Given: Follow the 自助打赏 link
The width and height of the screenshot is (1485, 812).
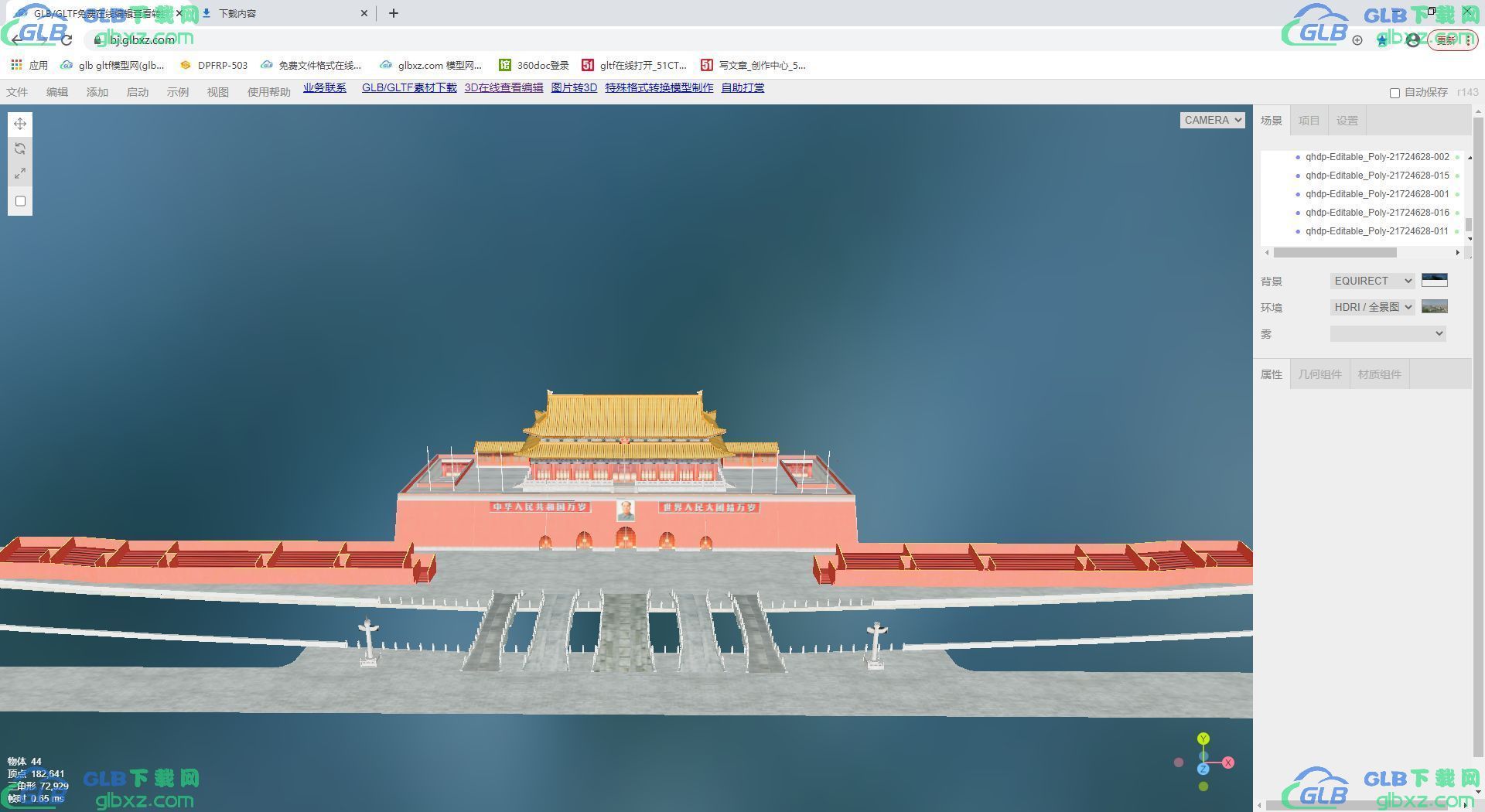Looking at the screenshot, I should pos(742,88).
